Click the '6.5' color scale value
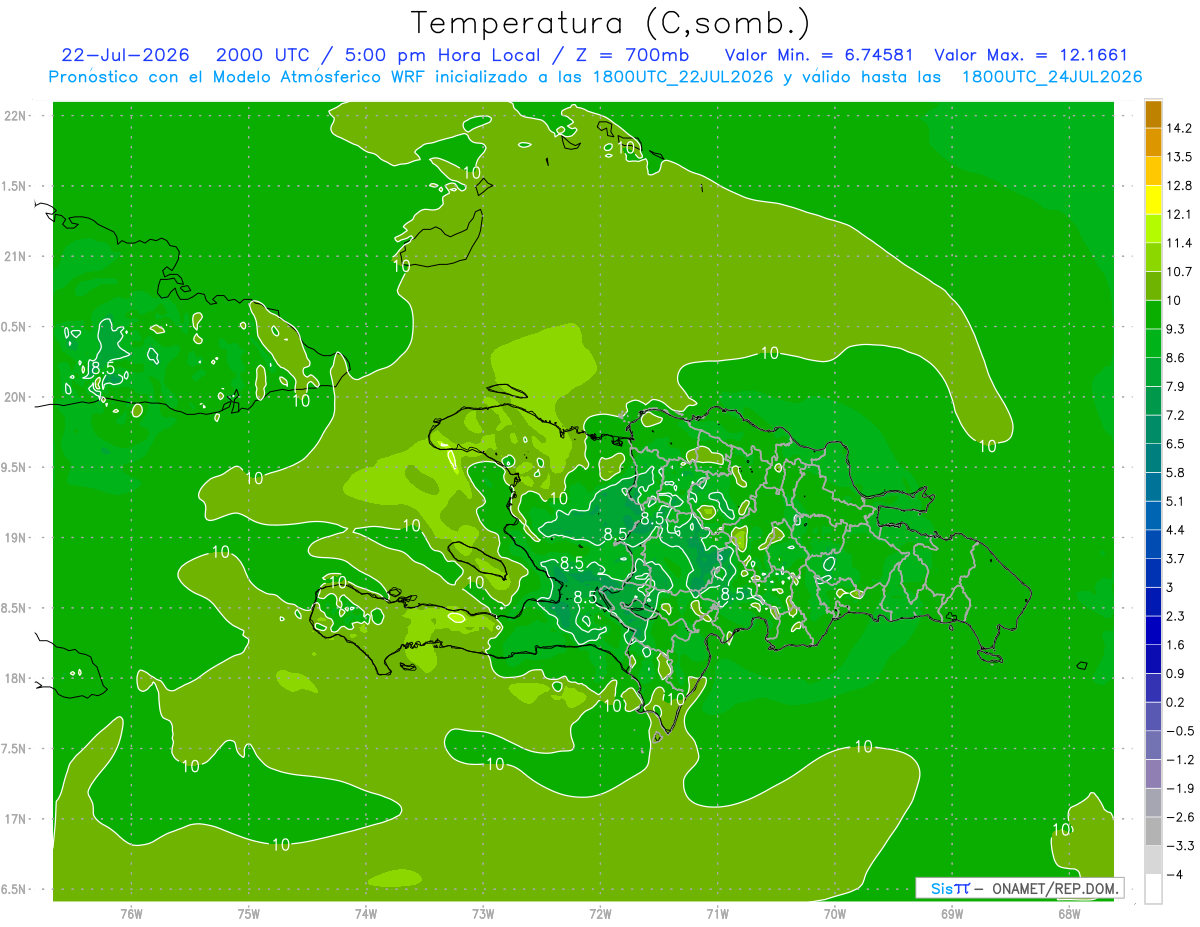Image resolution: width=1200 pixels, height=927 pixels. pyautogui.click(x=1174, y=444)
